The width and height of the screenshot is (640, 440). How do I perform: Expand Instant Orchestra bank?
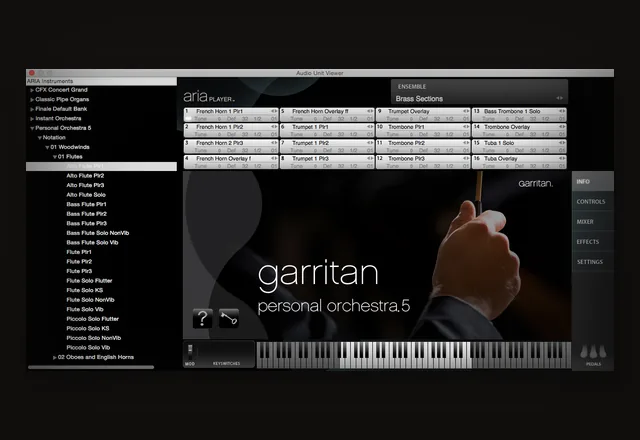click(32, 119)
